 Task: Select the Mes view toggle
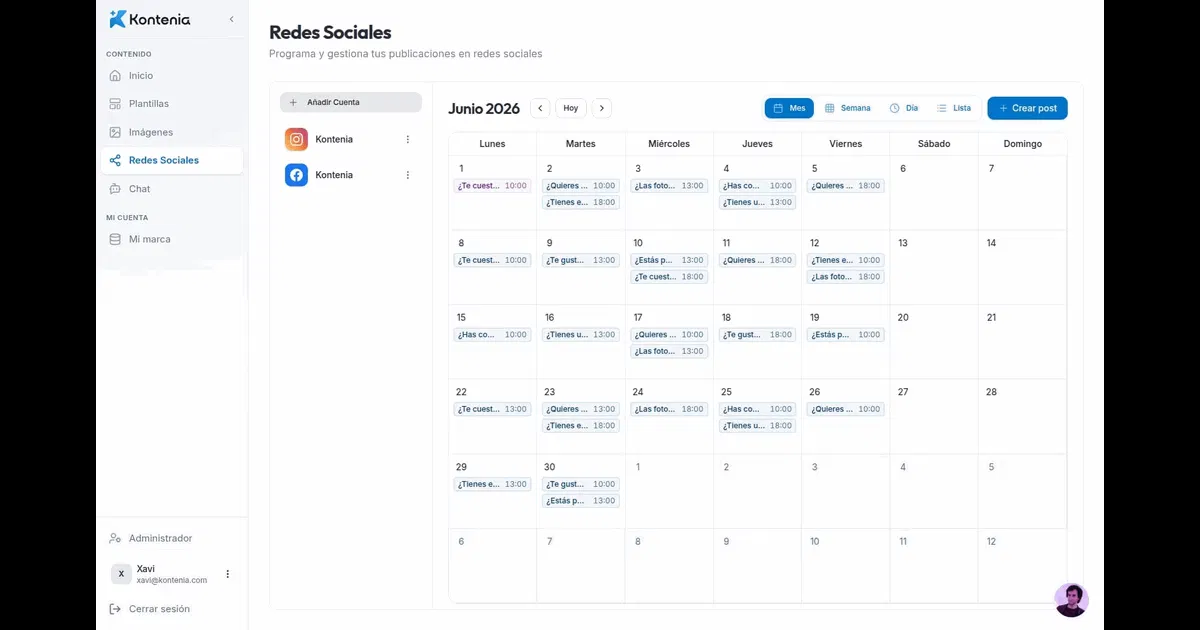click(789, 108)
